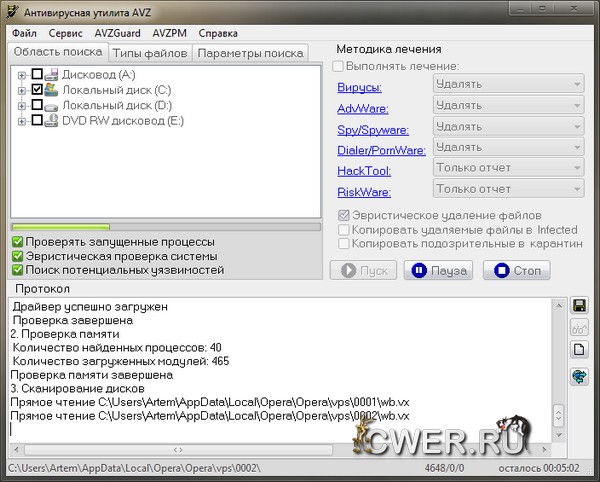Toggle Эвристическая проверка системы checkbox

(x=18, y=256)
